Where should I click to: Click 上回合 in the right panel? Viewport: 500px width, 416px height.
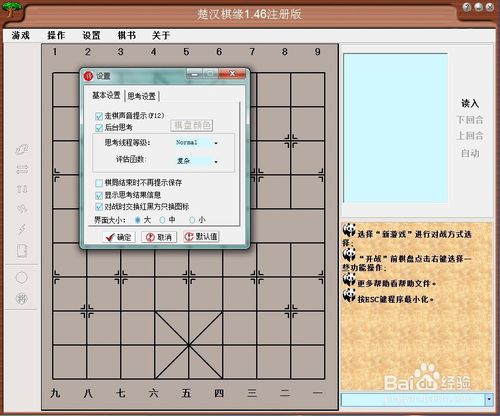click(x=470, y=136)
